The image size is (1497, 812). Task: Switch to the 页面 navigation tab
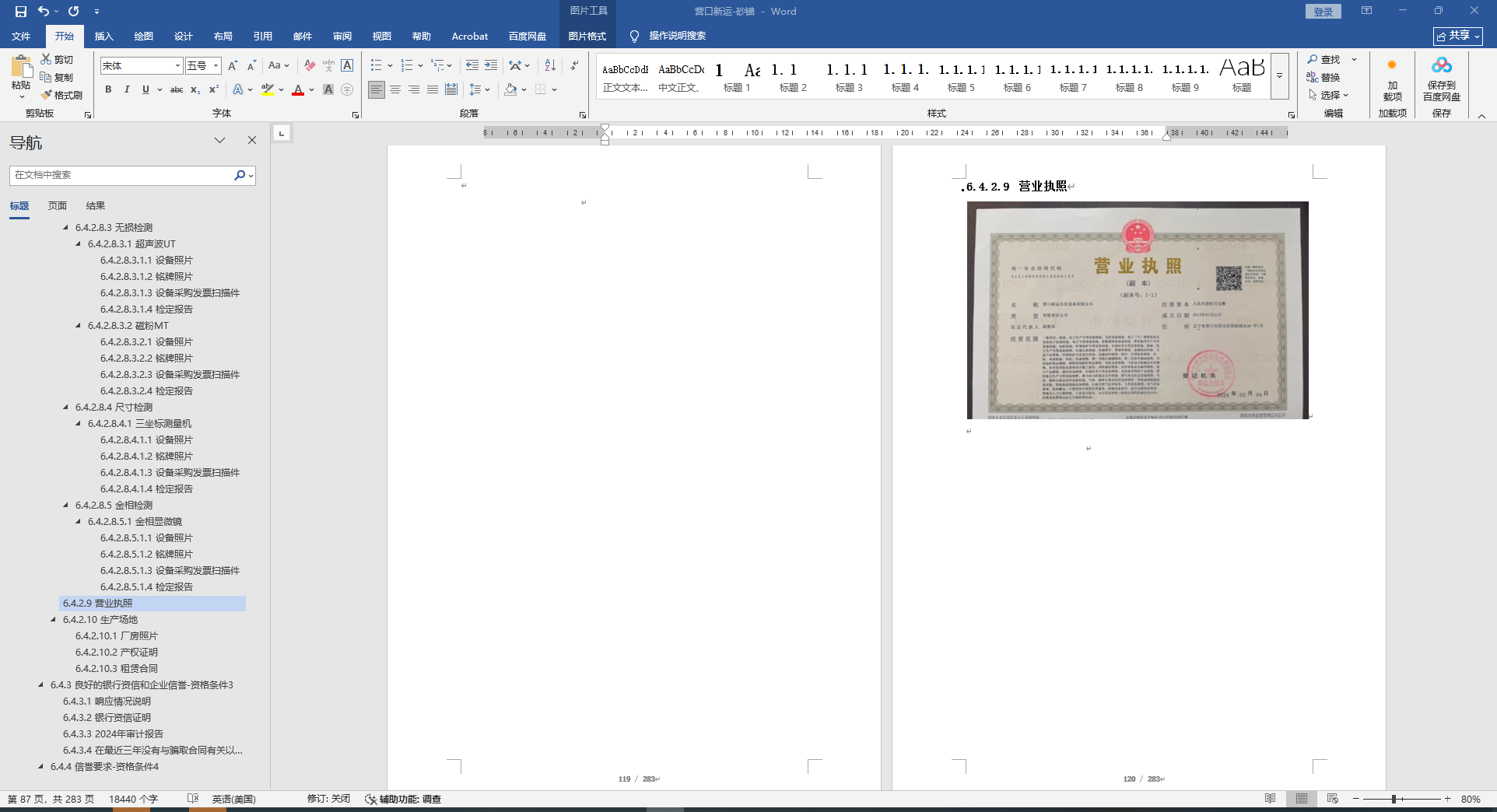tap(58, 206)
